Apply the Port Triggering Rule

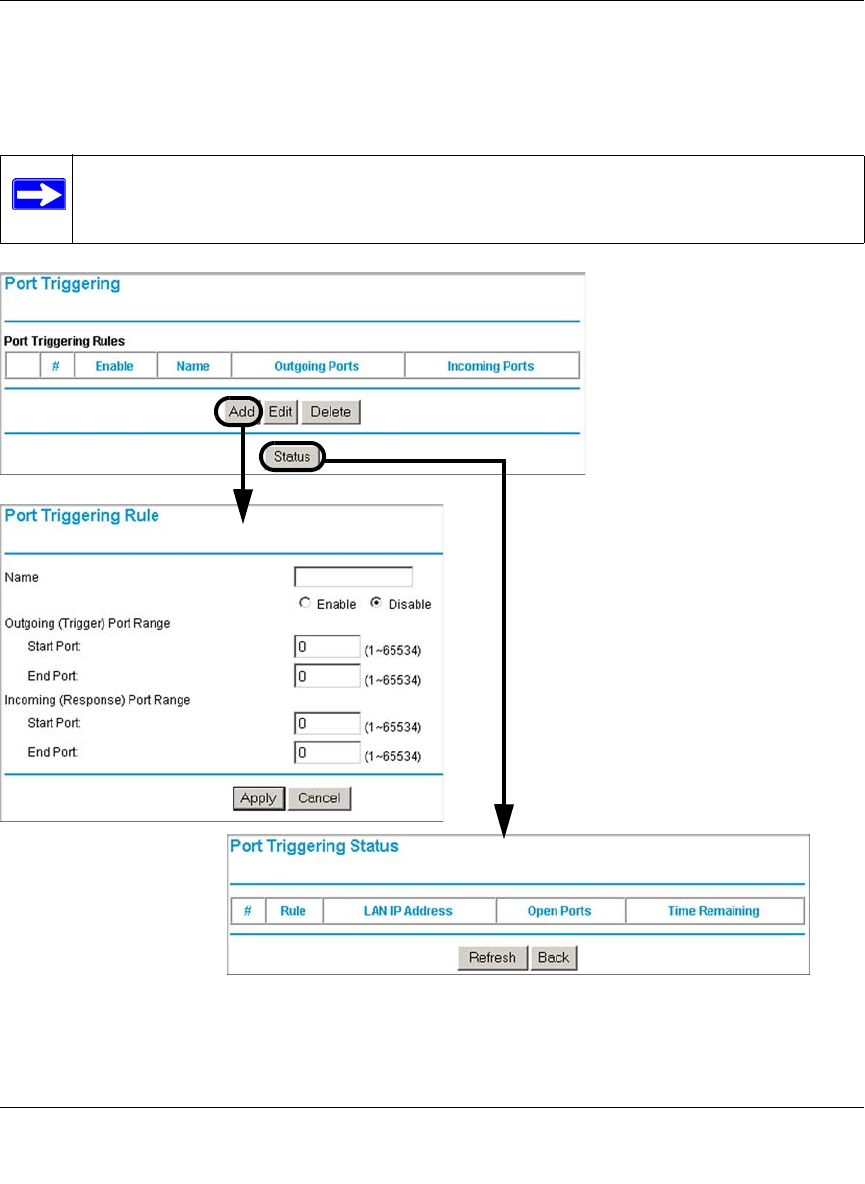click(258, 798)
